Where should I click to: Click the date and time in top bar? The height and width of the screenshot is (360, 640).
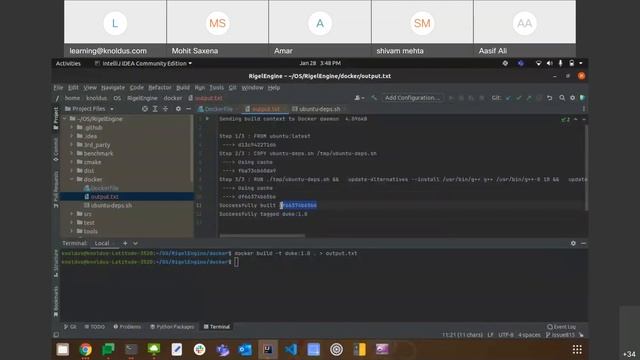320,63
